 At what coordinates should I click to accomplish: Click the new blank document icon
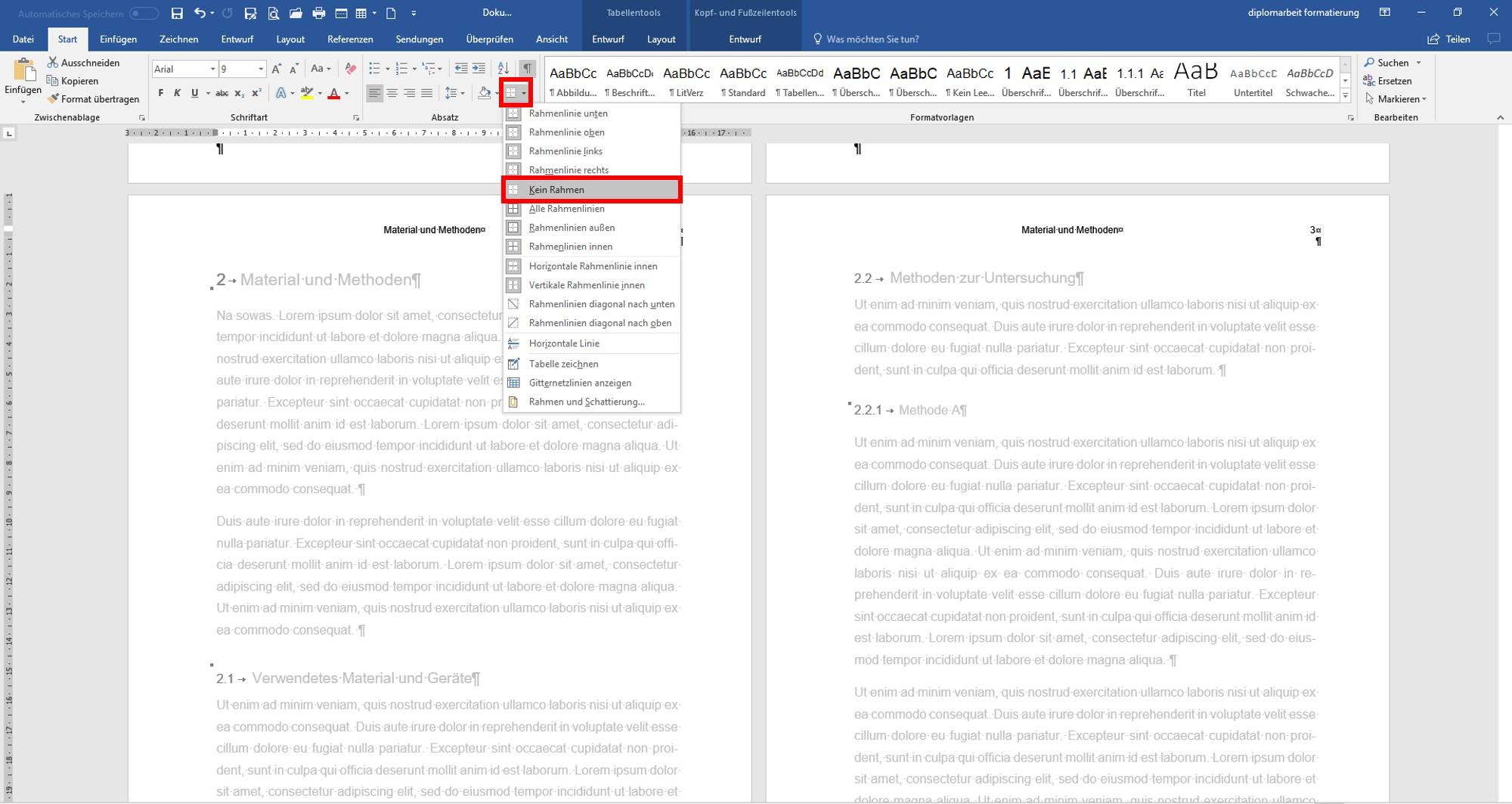pos(391,13)
